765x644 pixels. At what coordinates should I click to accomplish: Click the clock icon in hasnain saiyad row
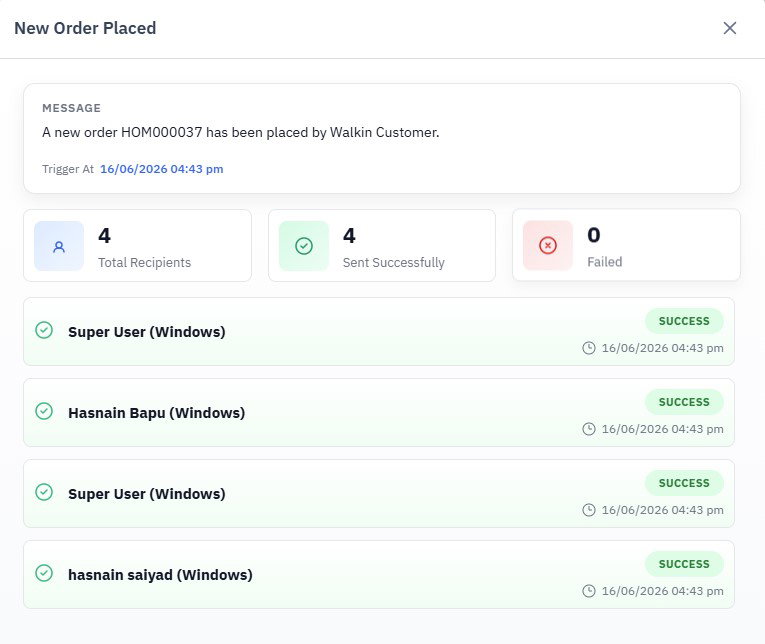point(589,591)
